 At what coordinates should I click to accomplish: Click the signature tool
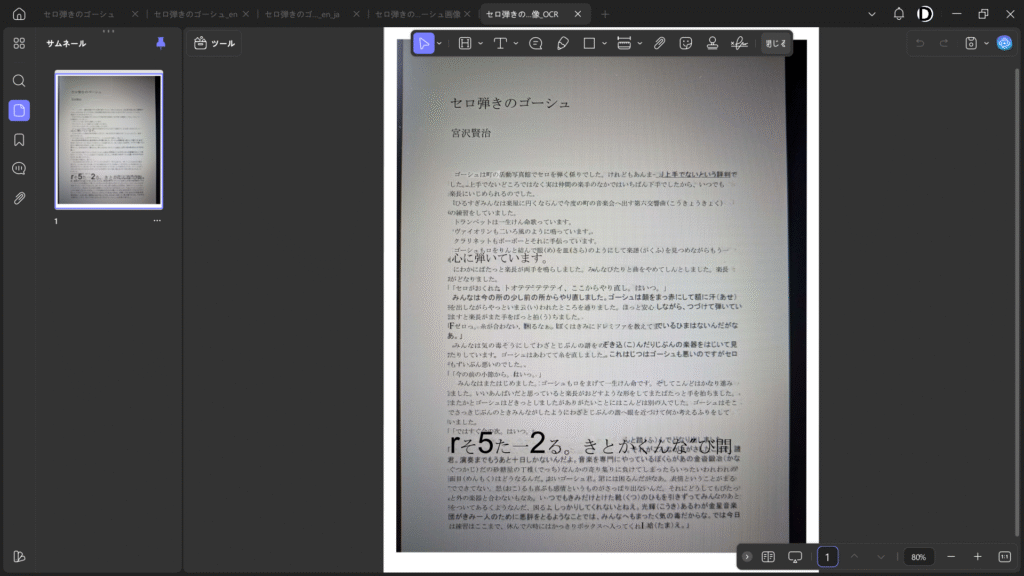pos(739,43)
